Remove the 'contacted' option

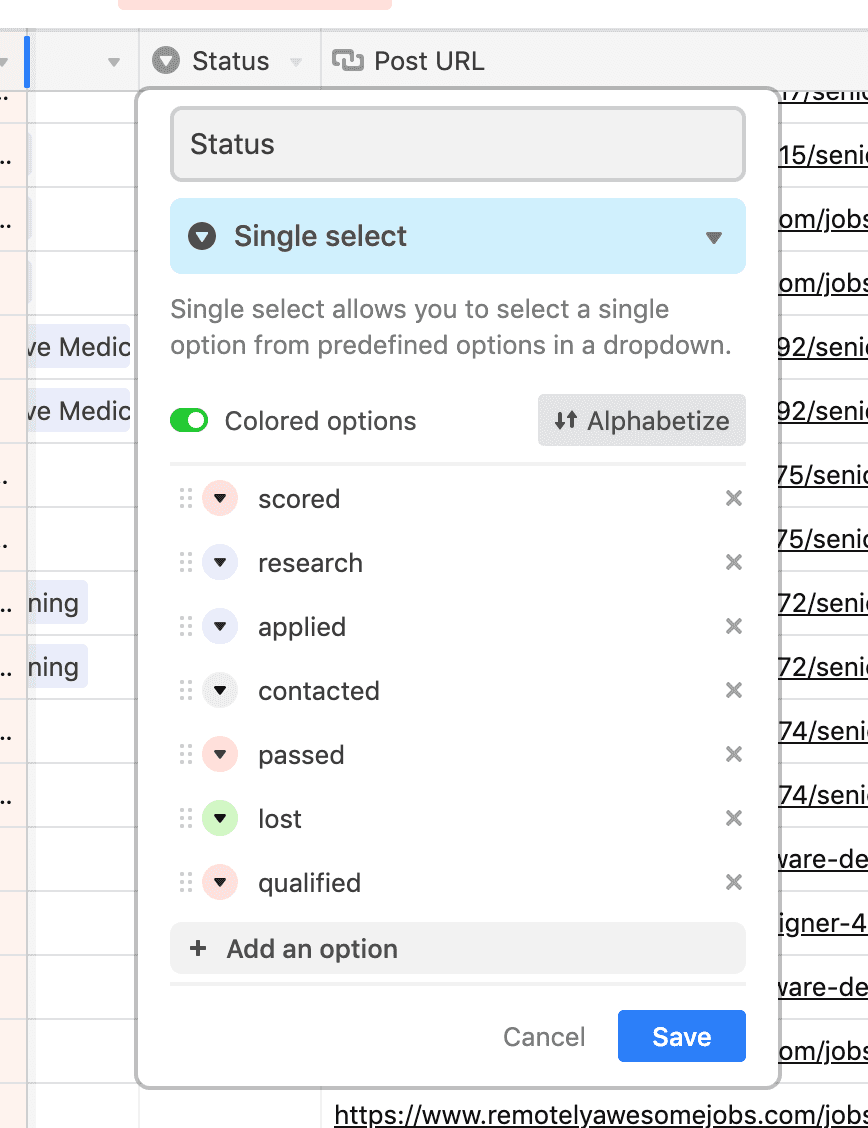tap(734, 691)
